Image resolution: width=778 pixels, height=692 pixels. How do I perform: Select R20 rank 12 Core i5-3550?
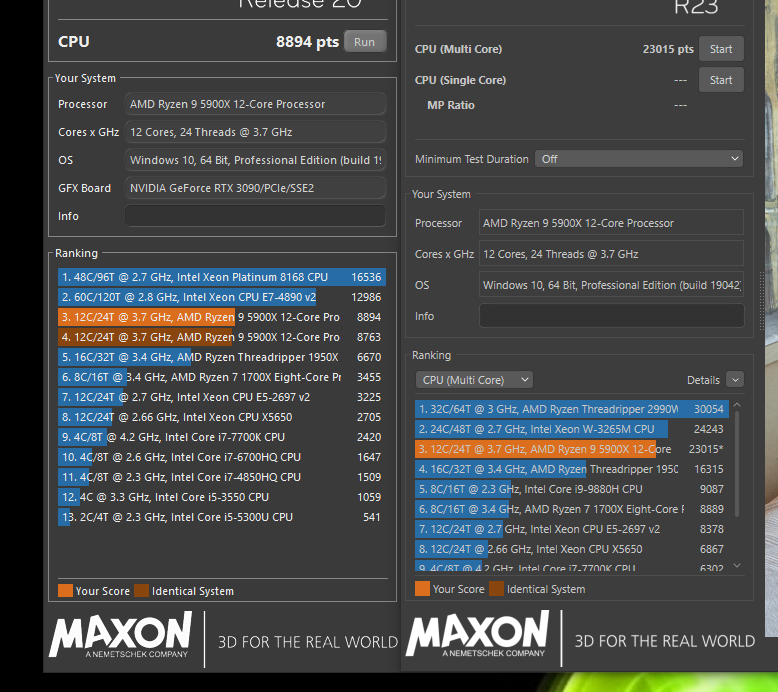222,497
